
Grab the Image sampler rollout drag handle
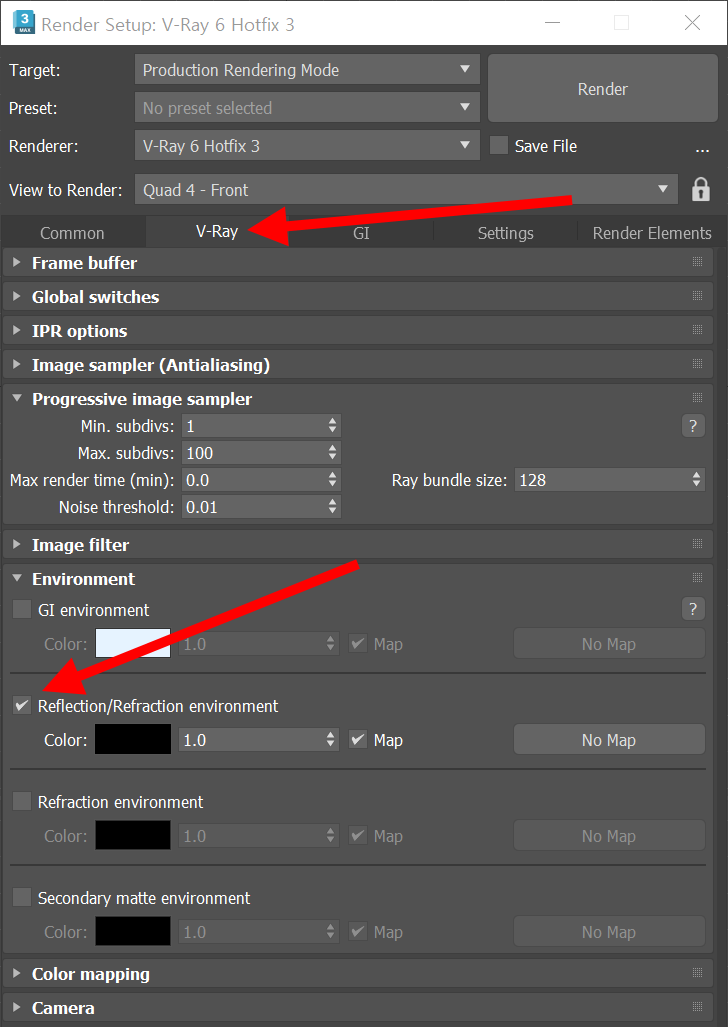click(697, 364)
